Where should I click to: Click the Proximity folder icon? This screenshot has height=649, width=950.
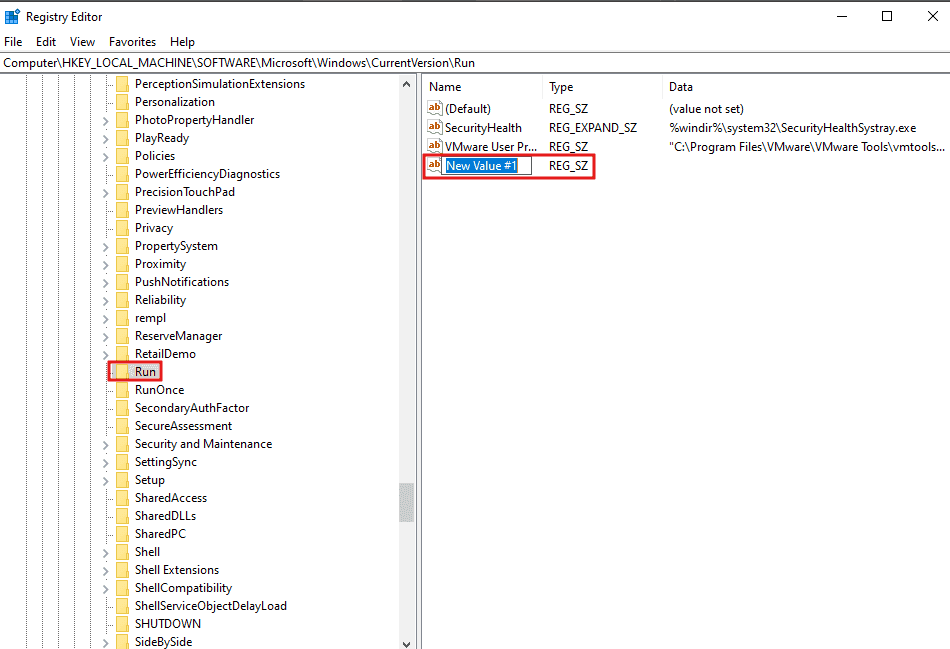122,264
